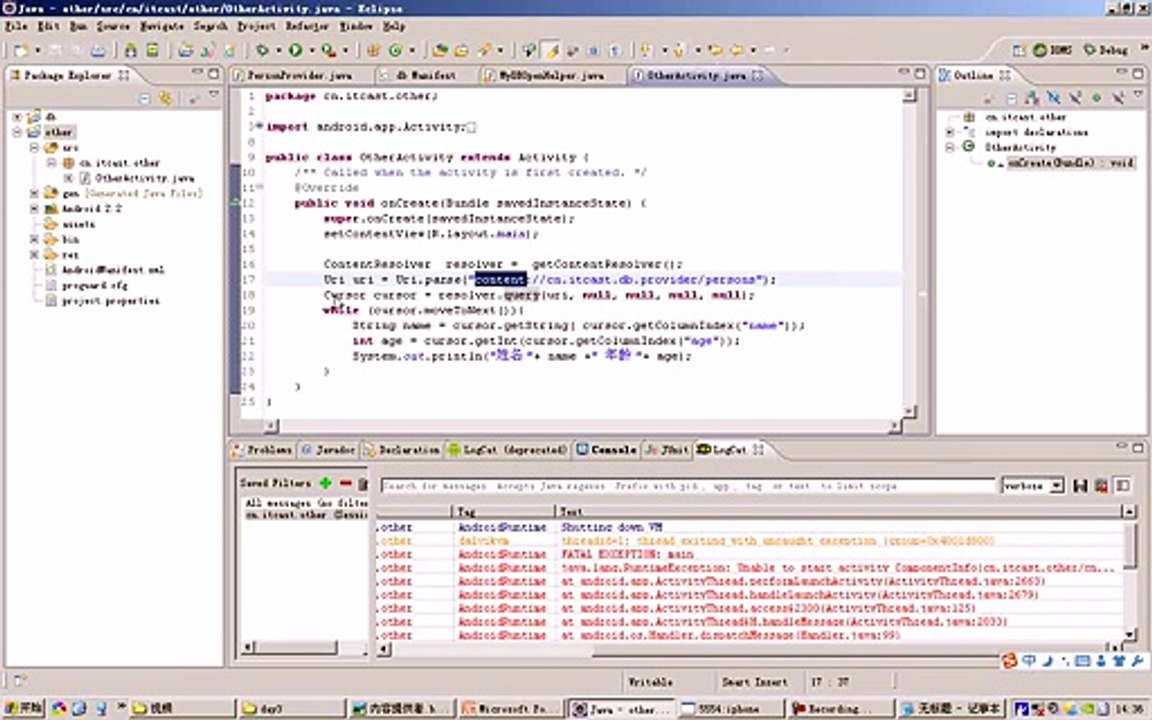The width and height of the screenshot is (1152, 720).
Task: Click New Java Class green icon
Action: 395,50
